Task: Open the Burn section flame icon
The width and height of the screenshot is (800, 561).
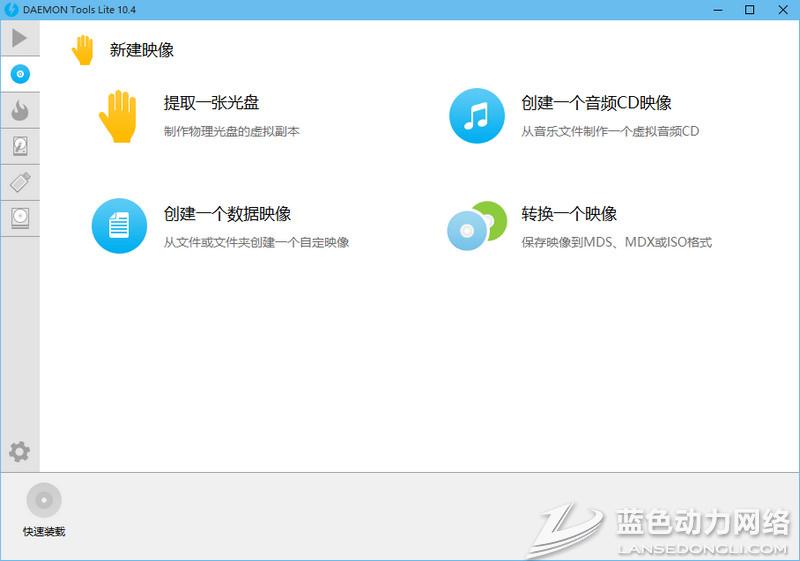Action: (19, 111)
